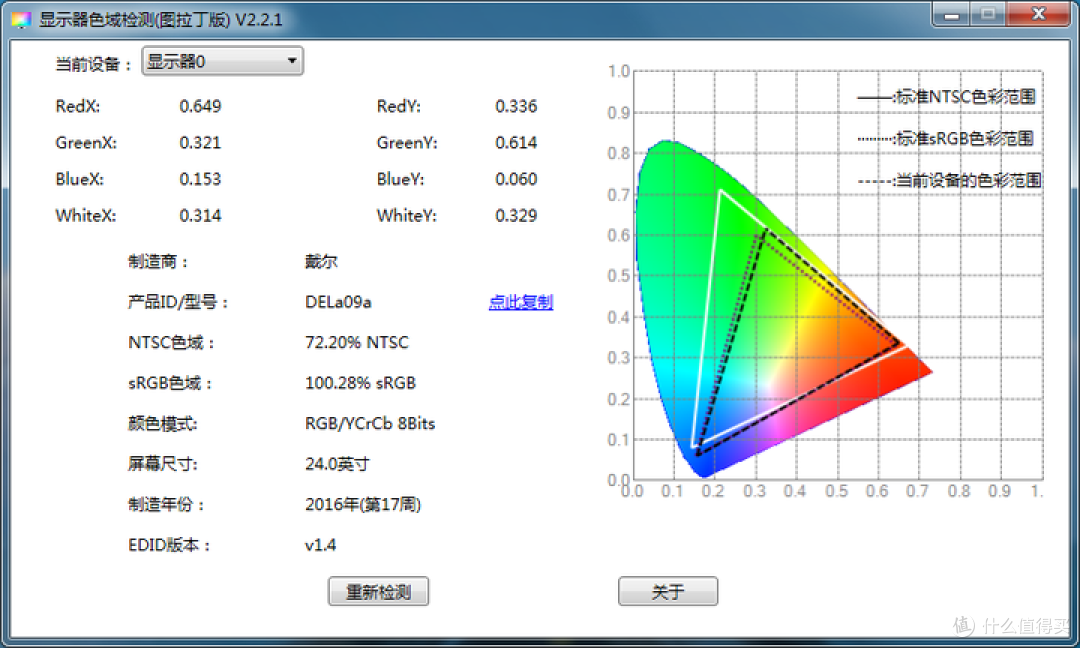This screenshot has width=1080, height=648.
Task: Select the RedY value 0.336
Action: 516,106
